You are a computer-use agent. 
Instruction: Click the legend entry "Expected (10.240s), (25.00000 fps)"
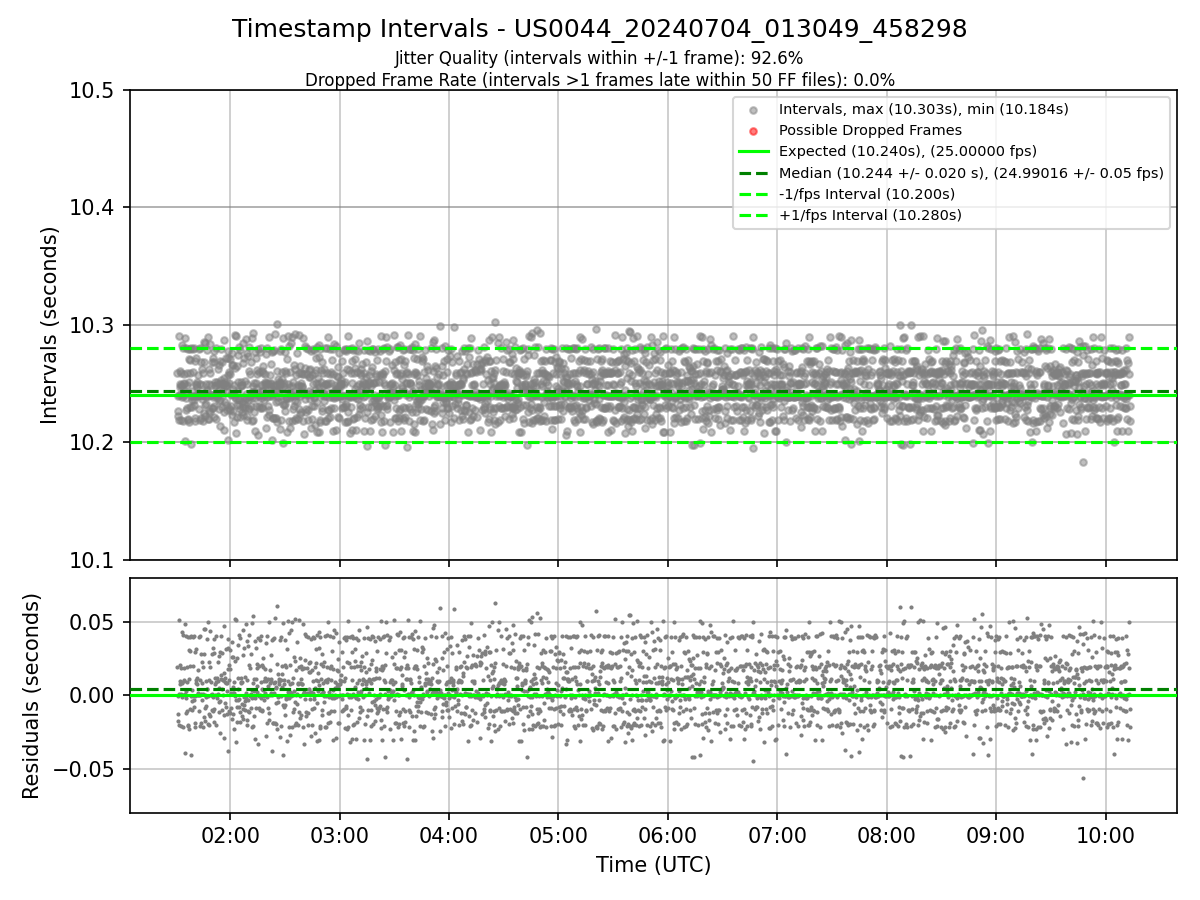[x=908, y=151]
